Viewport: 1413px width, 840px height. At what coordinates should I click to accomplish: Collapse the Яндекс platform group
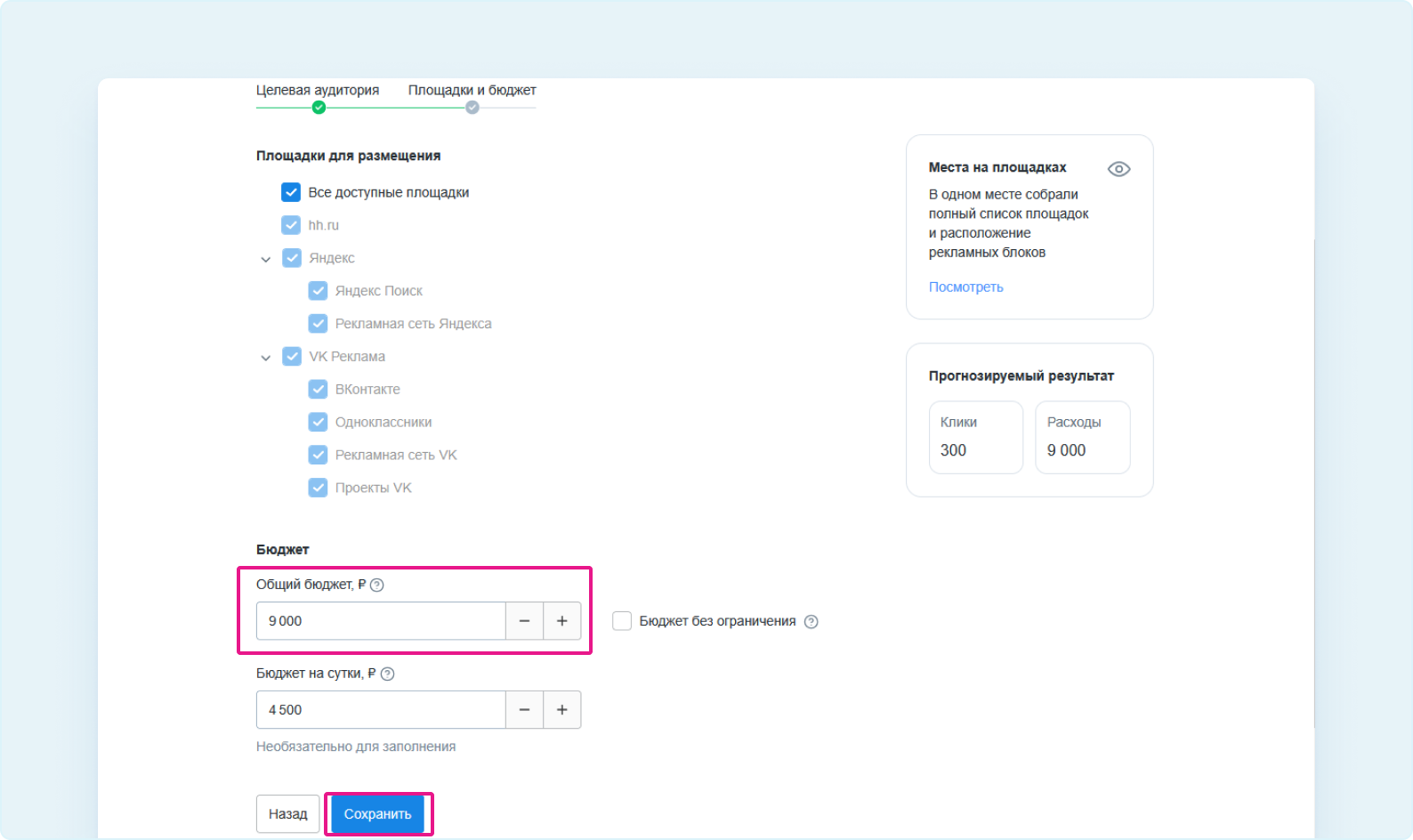[x=265, y=259]
